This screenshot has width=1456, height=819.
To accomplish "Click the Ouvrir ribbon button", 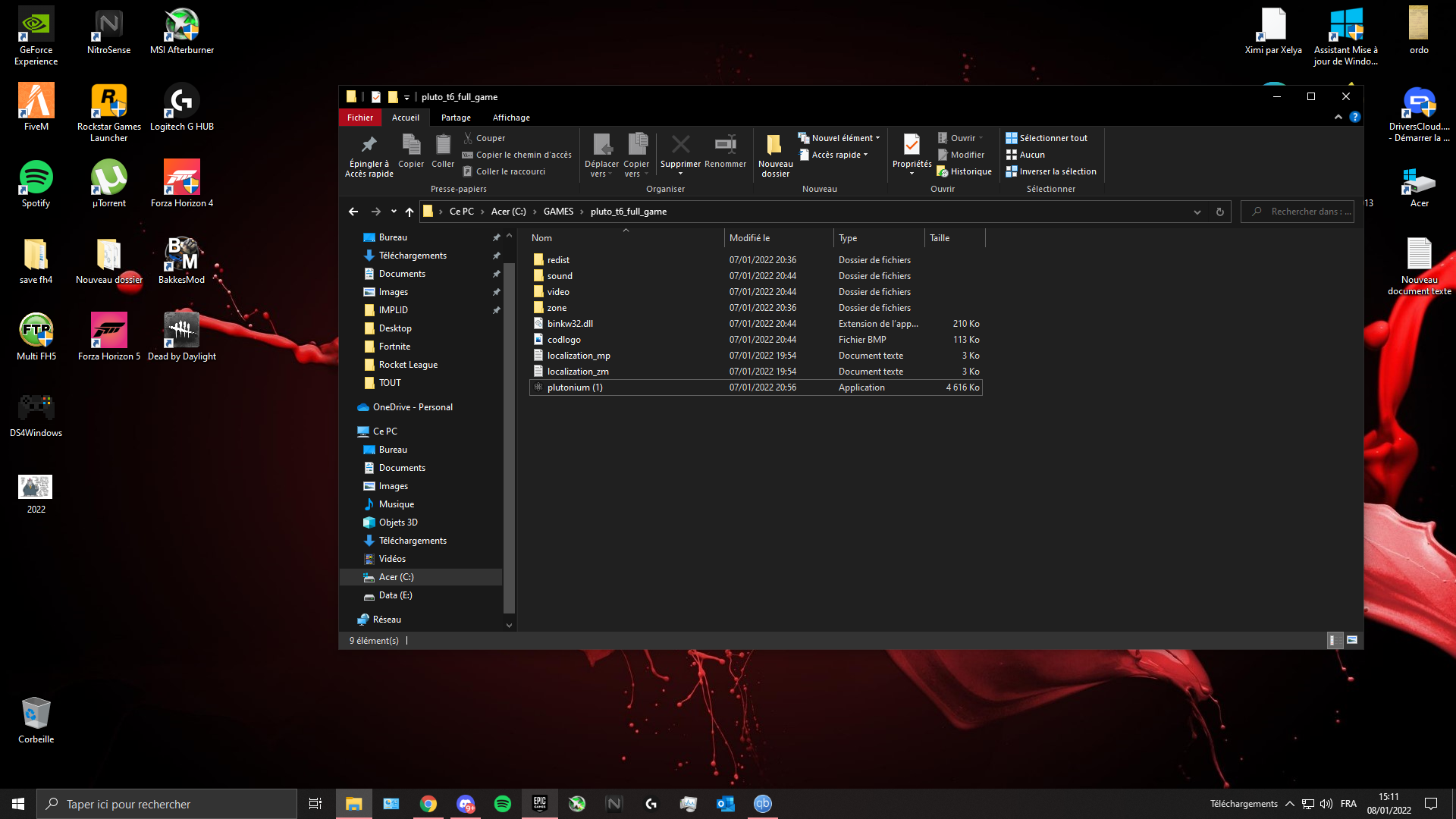I will [x=960, y=138].
